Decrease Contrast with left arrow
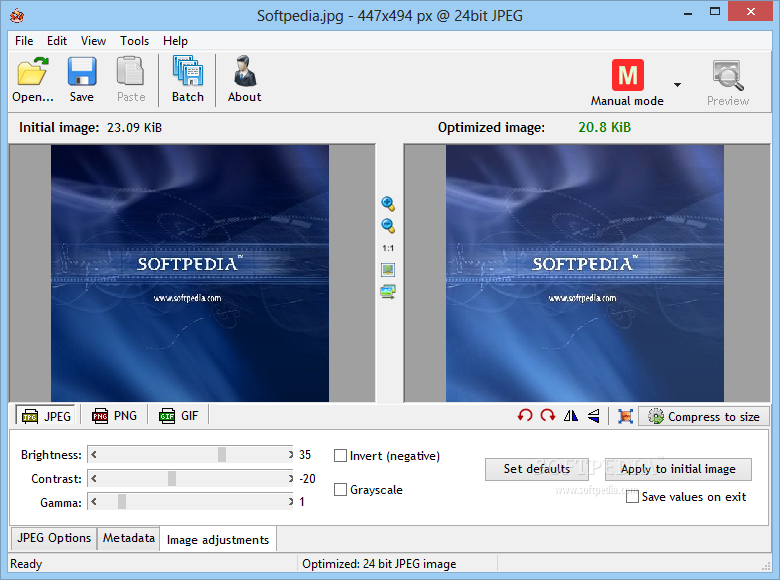 point(94,478)
